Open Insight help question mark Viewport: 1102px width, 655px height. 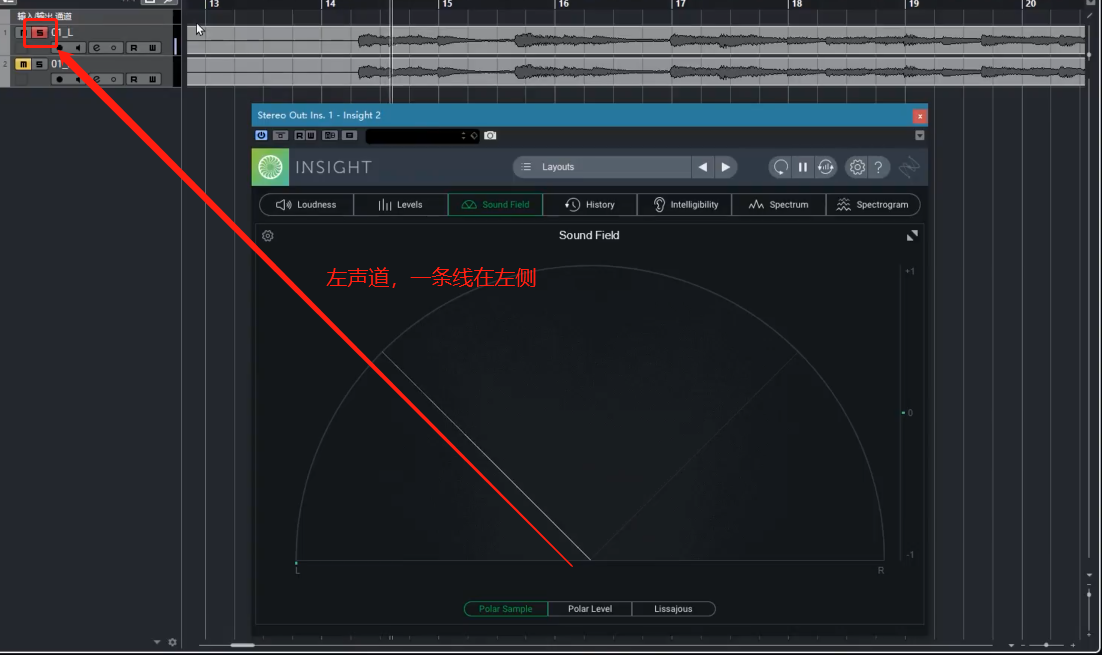(x=879, y=167)
